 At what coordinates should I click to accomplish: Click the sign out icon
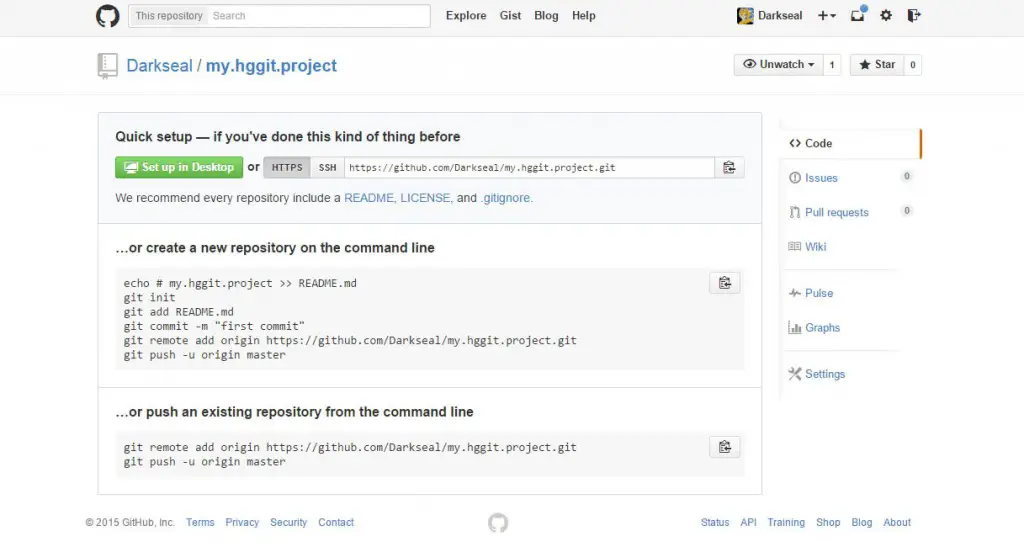pos(914,16)
